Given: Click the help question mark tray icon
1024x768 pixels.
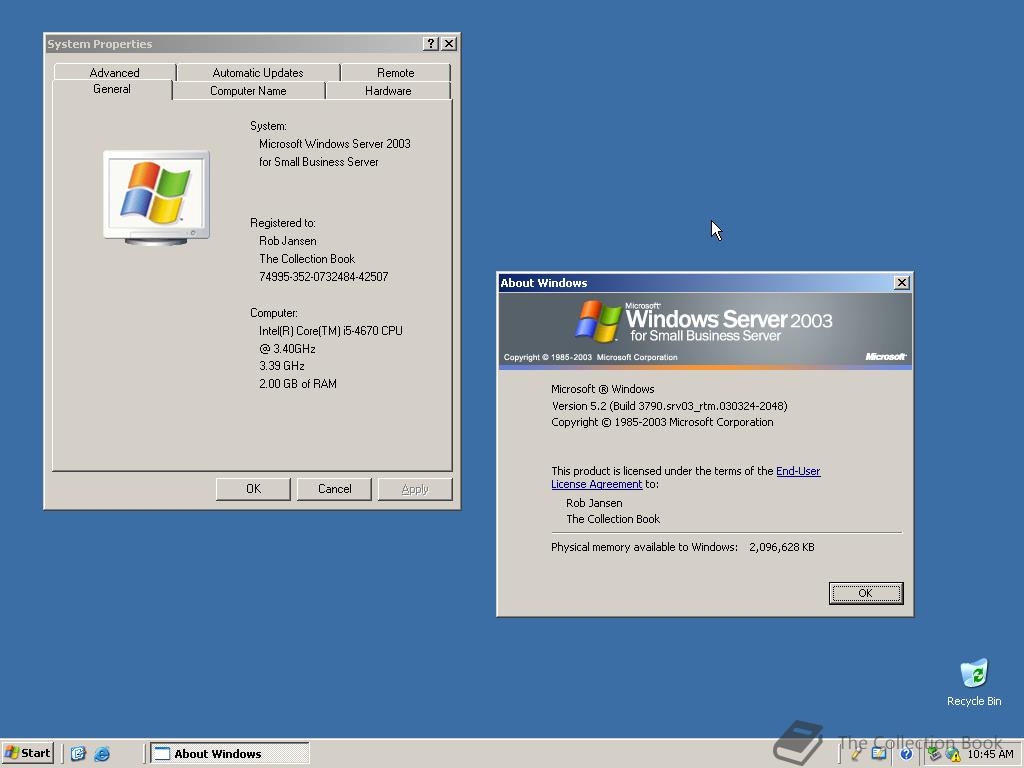Looking at the screenshot, I should point(906,754).
